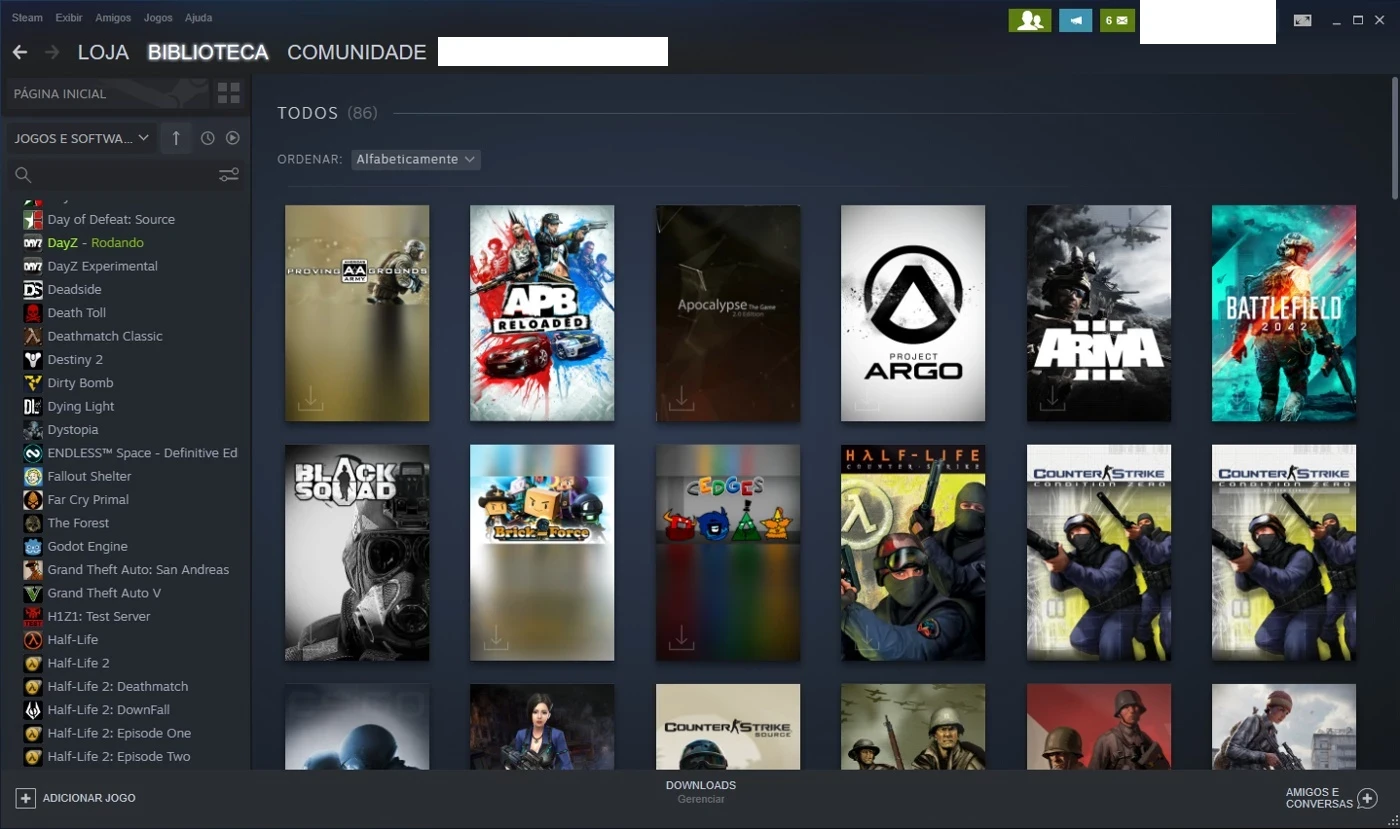Image resolution: width=1400 pixels, height=829 pixels.
Task: Select Half-Life 2: DownFall
Action: pos(108,710)
